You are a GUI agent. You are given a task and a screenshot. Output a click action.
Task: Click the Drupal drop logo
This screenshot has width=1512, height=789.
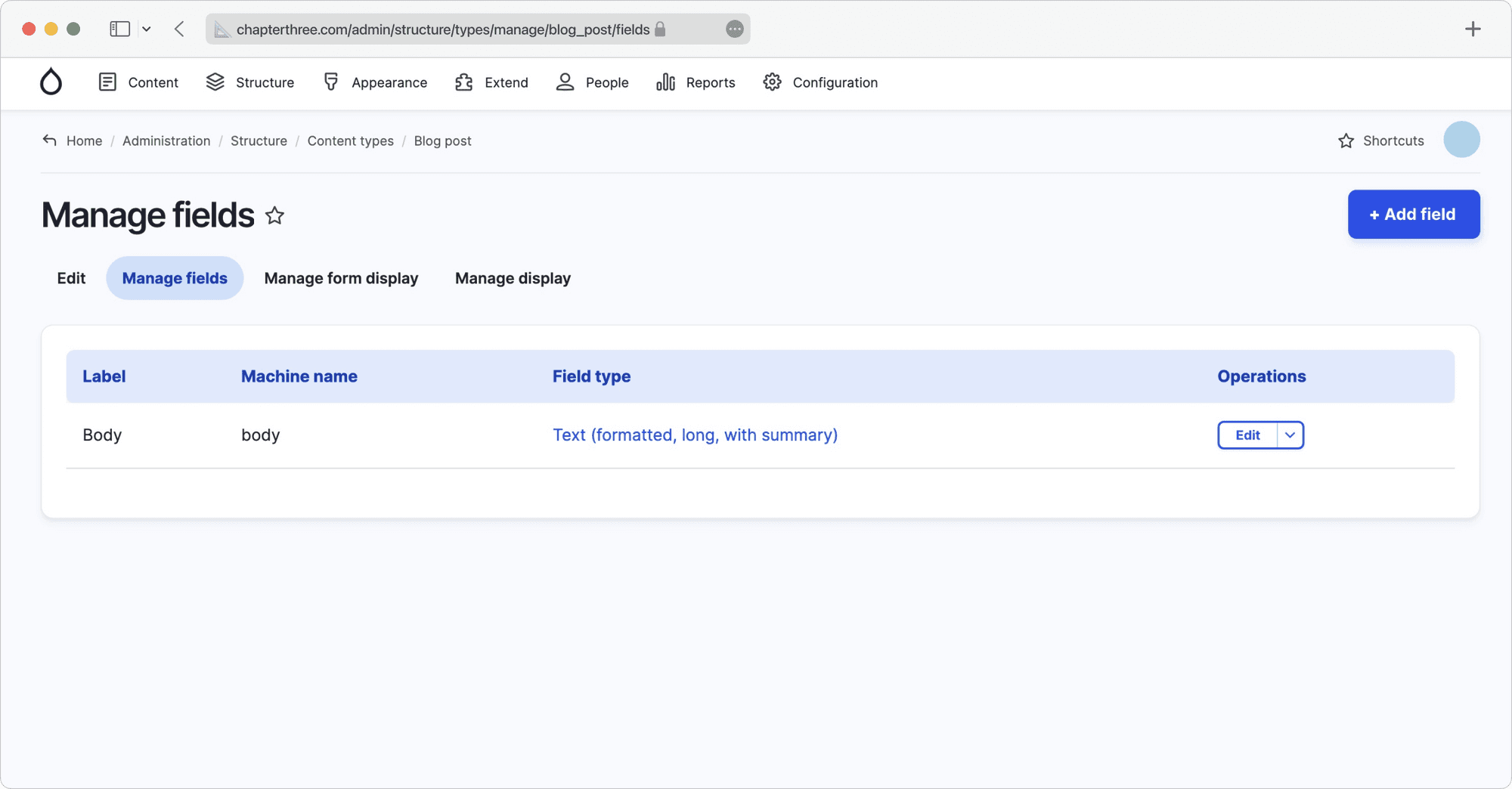pyautogui.click(x=51, y=82)
